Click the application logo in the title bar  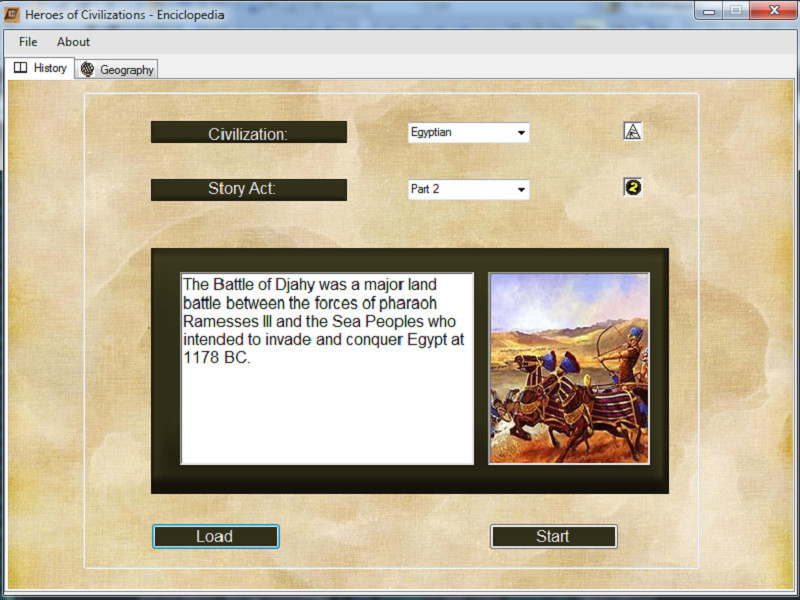pyautogui.click(x=12, y=14)
